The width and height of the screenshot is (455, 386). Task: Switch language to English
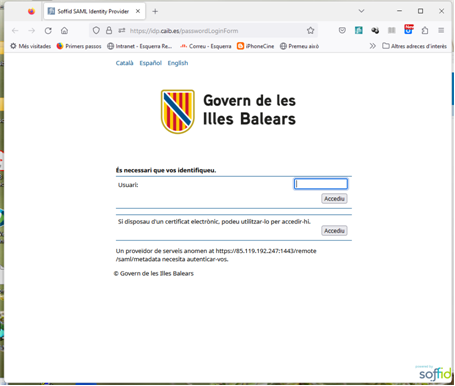tap(178, 63)
